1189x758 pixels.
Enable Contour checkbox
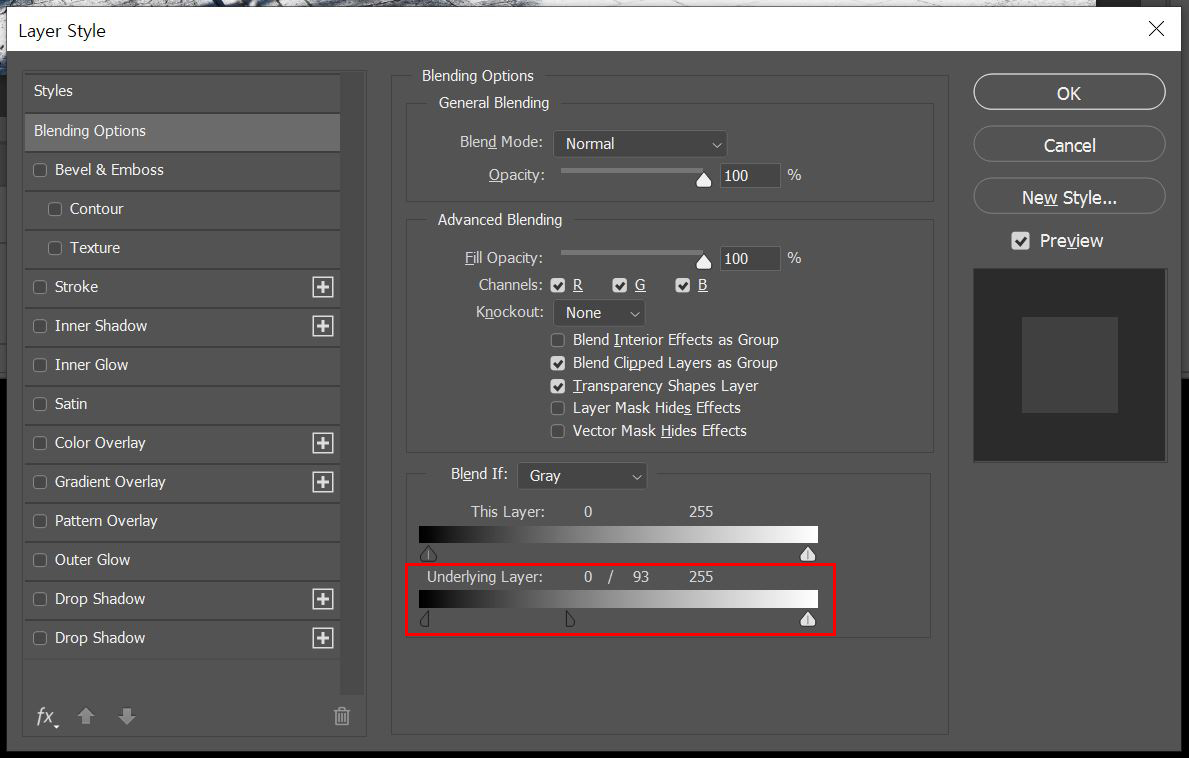point(55,209)
